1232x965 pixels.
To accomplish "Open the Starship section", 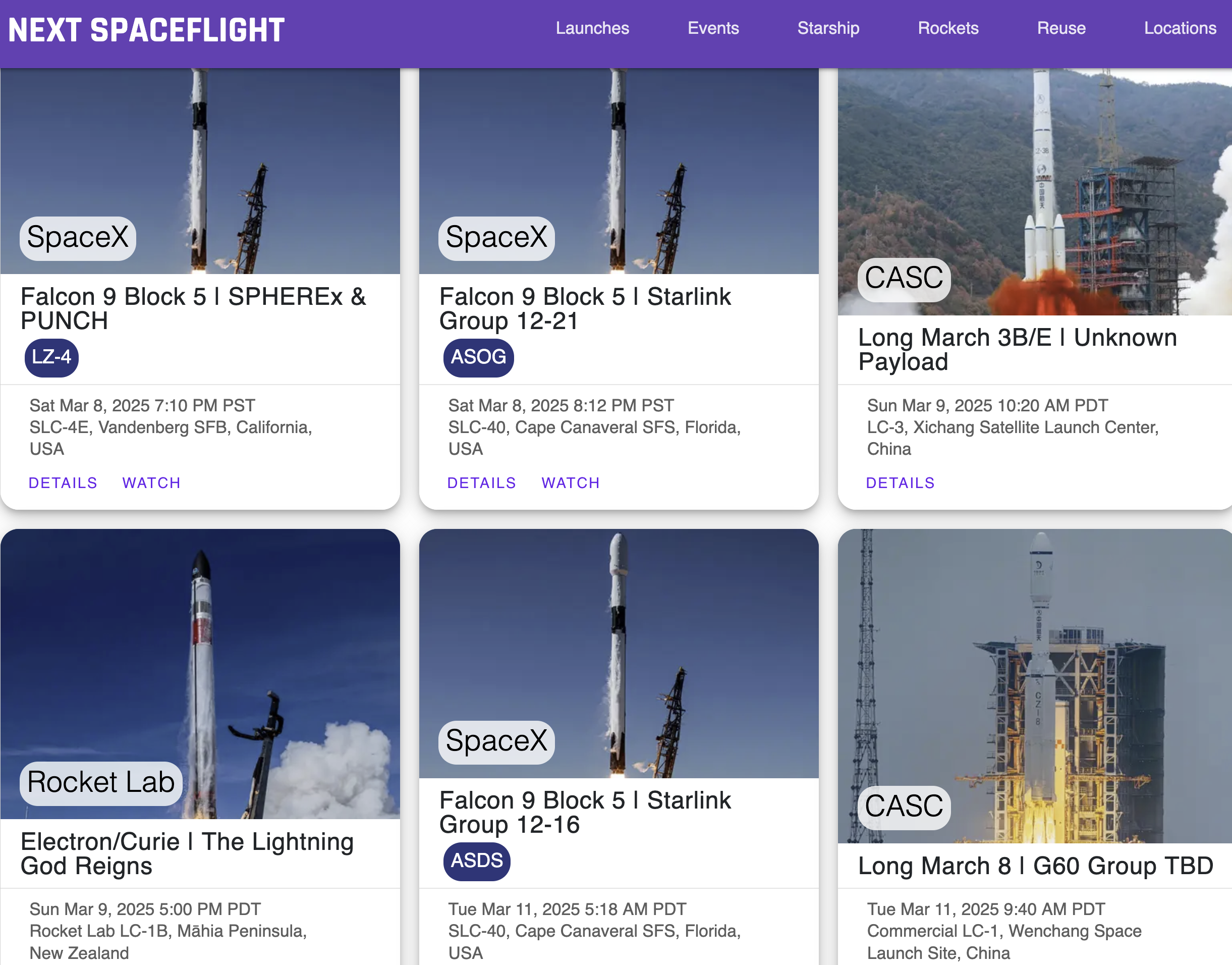I will click(x=828, y=28).
